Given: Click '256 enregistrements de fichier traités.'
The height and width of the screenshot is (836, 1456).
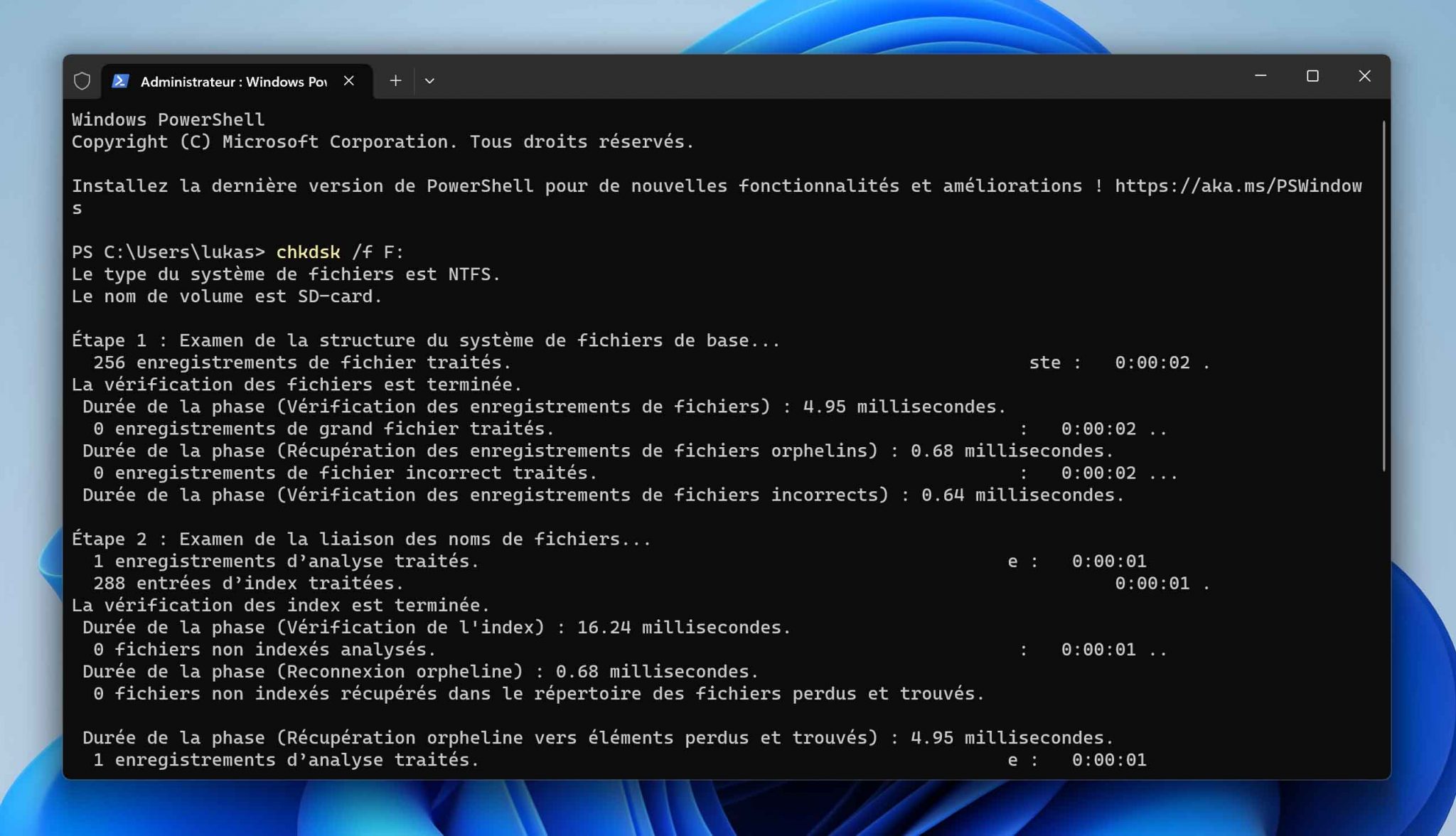Looking at the screenshot, I should [302, 363].
